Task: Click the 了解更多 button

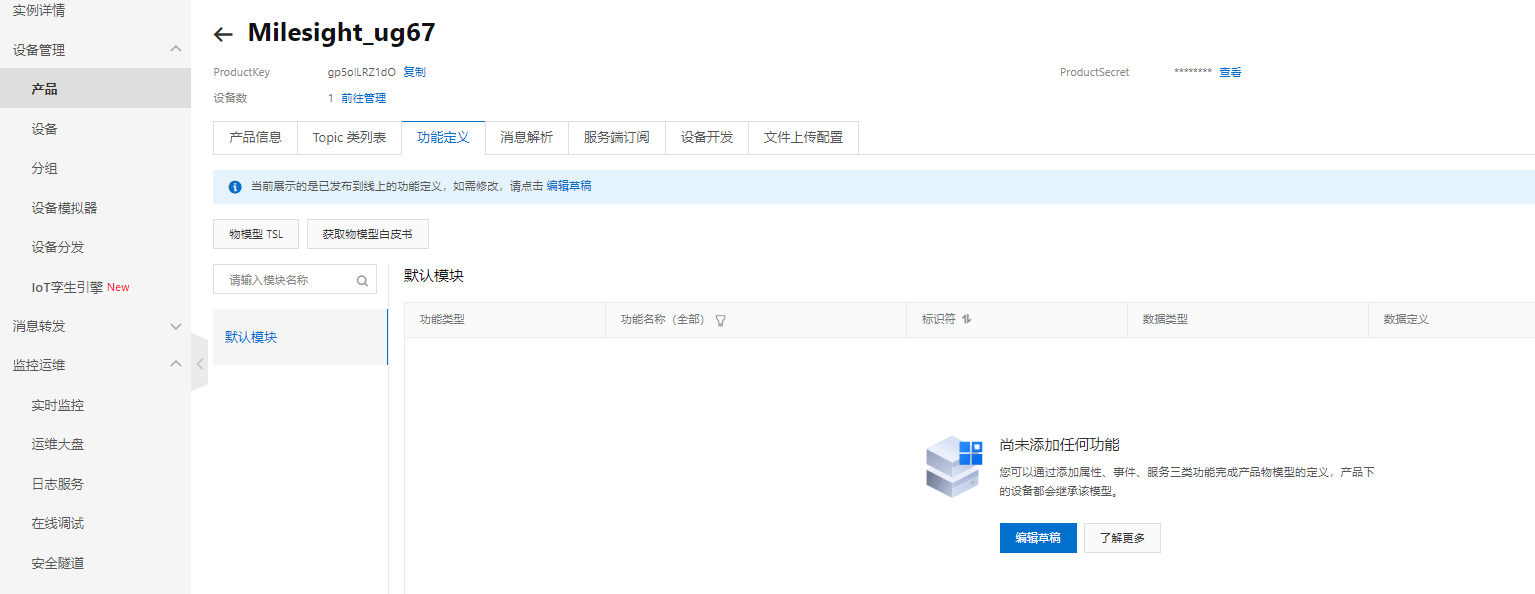Action: click(1122, 538)
